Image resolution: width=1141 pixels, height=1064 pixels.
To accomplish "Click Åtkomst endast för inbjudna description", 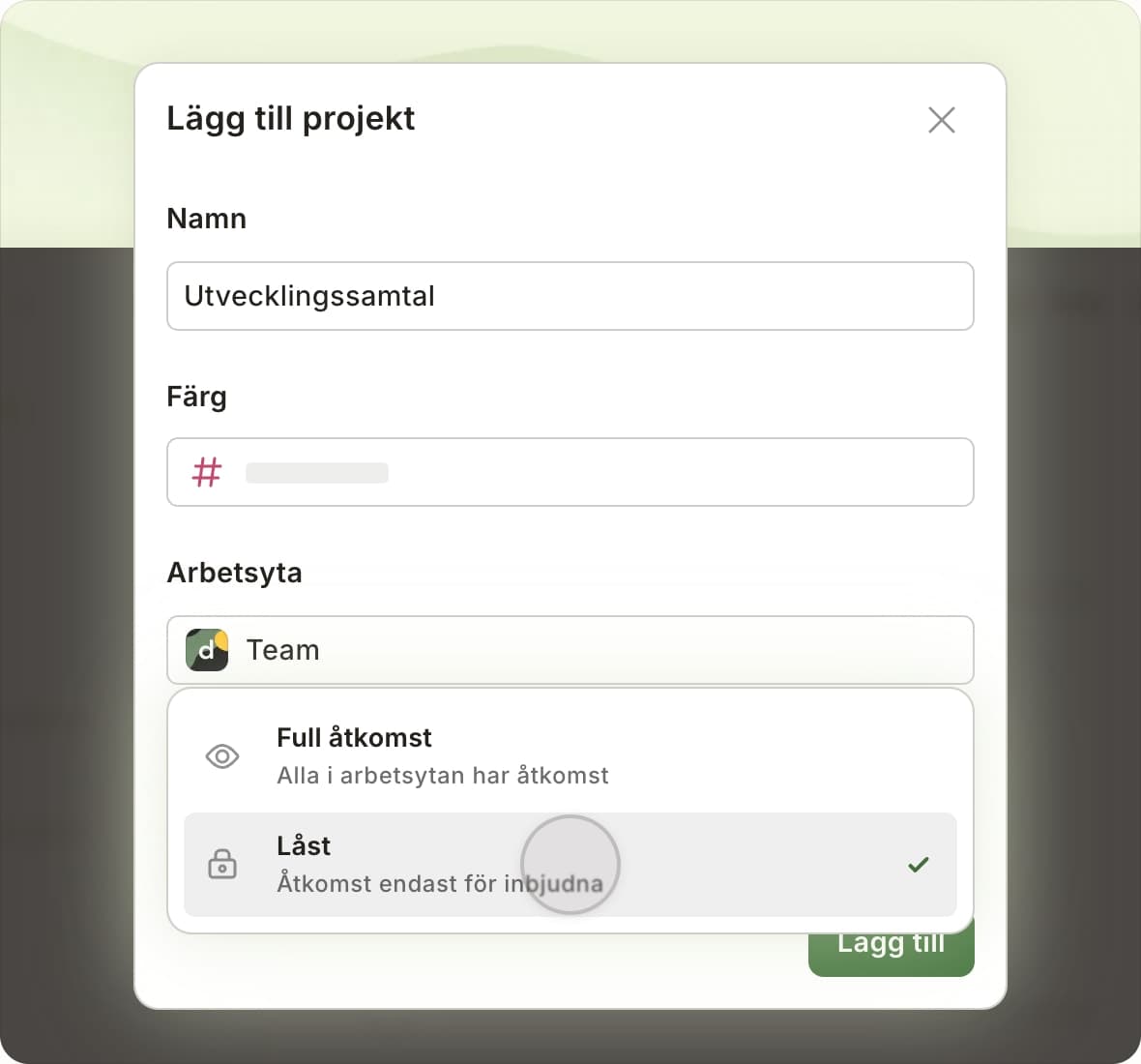I will coord(439,884).
